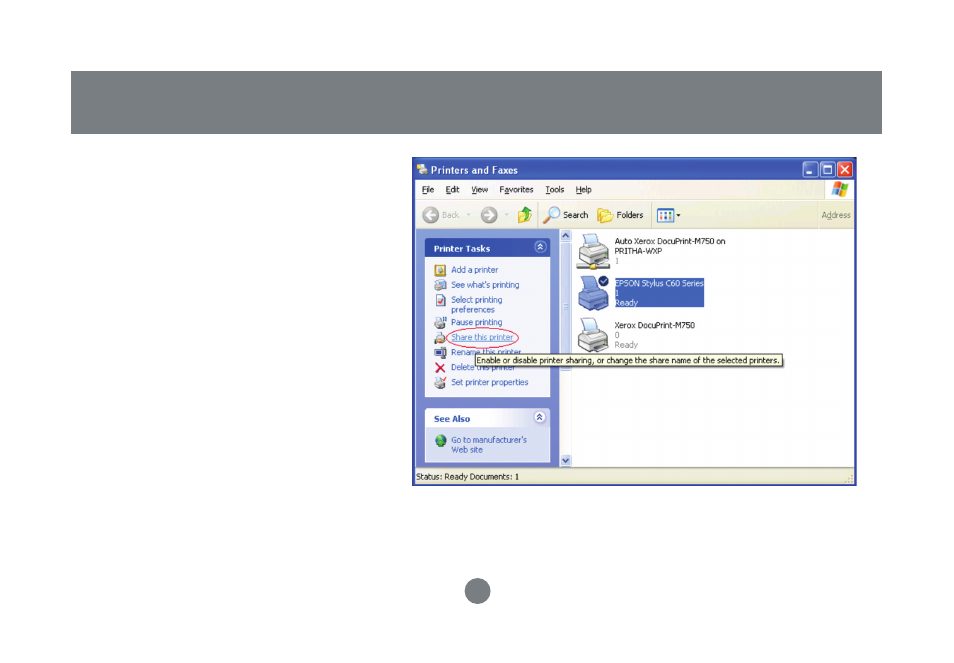Click the sidebar scroll down arrow
Image resolution: width=954 pixels, height=663 pixels.
coord(566,460)
